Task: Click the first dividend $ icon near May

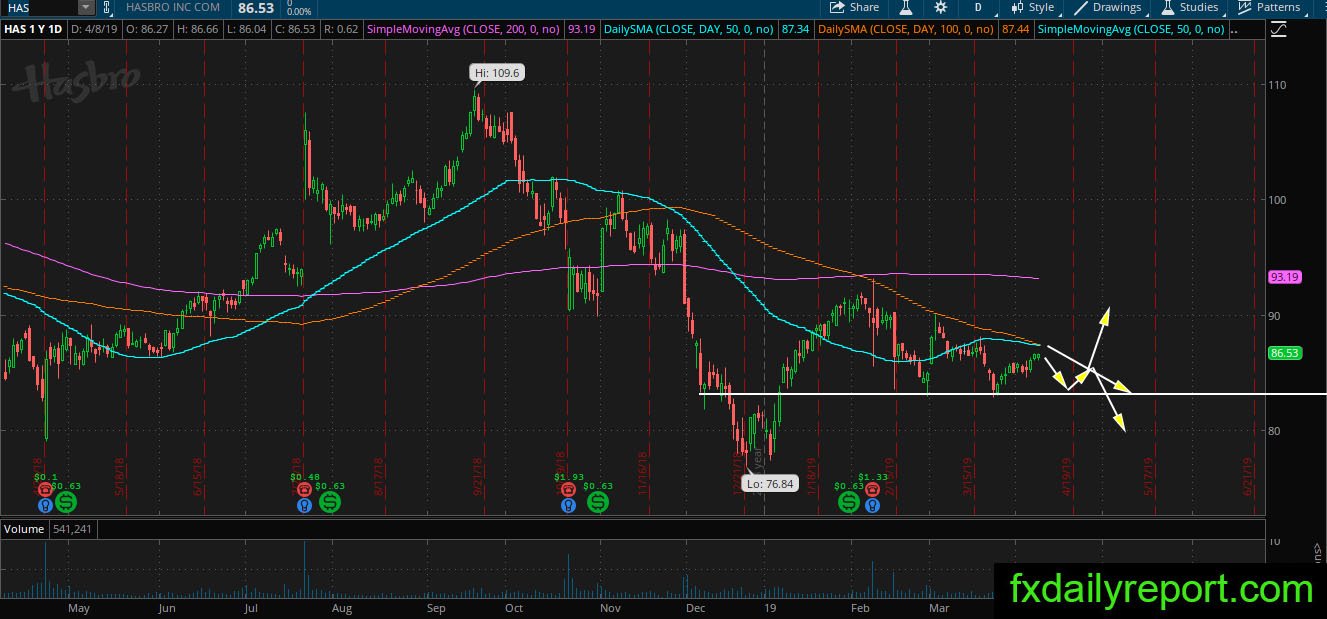Action: click(x=66, y=502)
